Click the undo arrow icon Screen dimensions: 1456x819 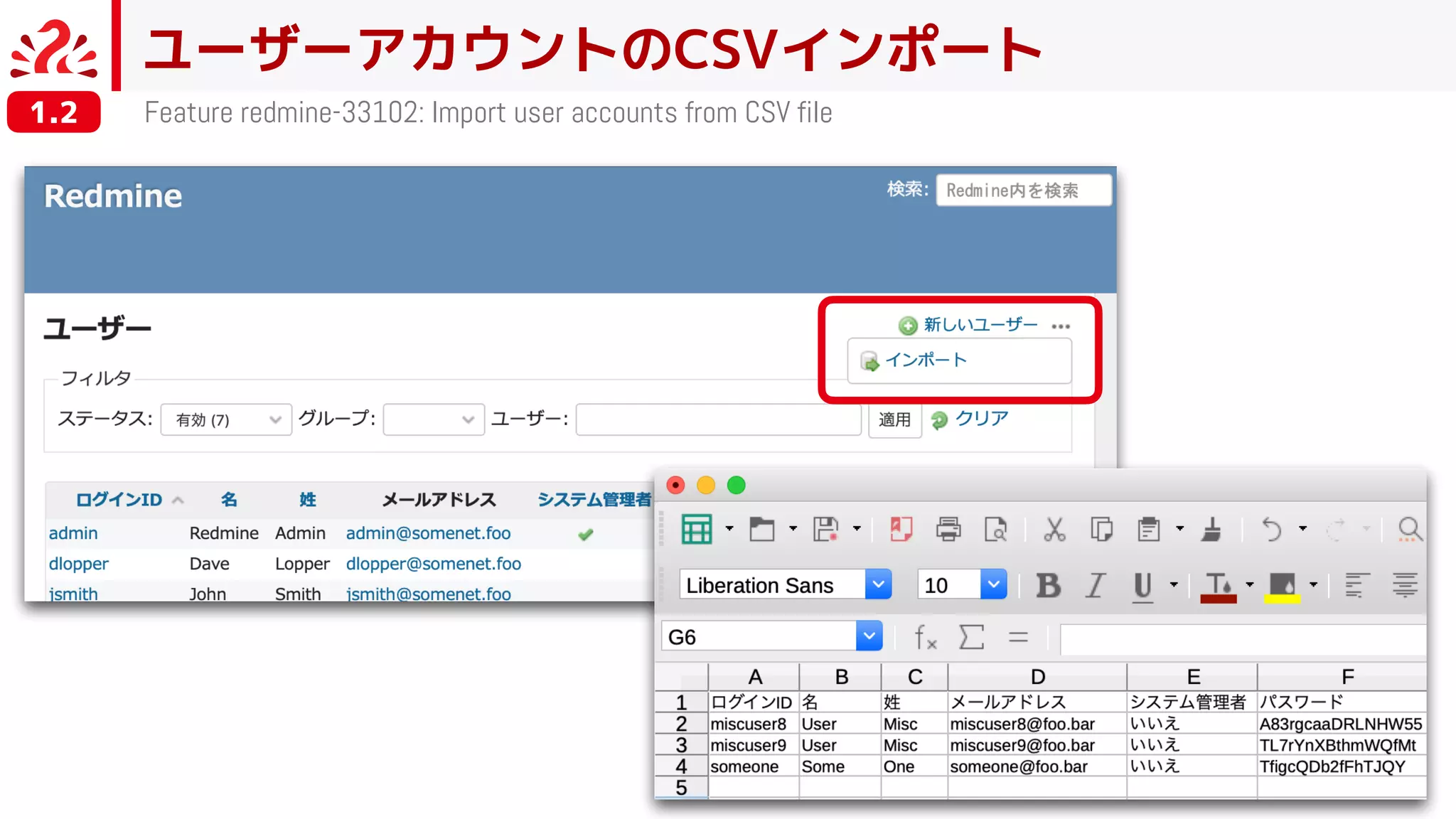[x=1272, y=529]
